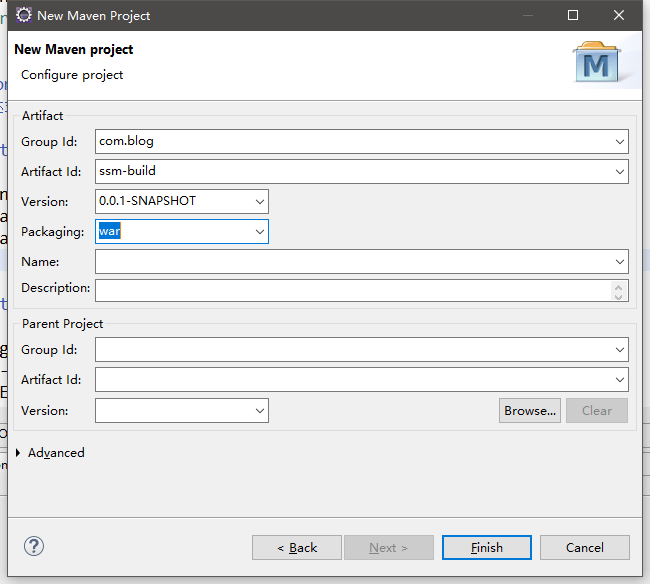Expand the Advanced section
650x584 pixels.
18,453
